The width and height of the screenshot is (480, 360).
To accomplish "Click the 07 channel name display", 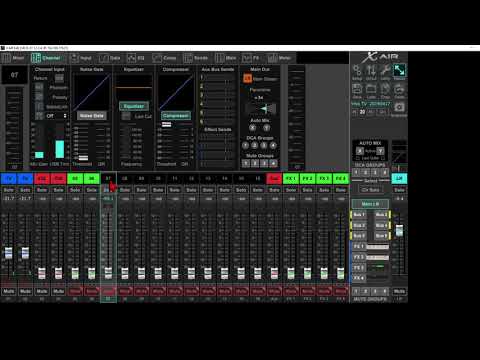I will coord(14,75).
